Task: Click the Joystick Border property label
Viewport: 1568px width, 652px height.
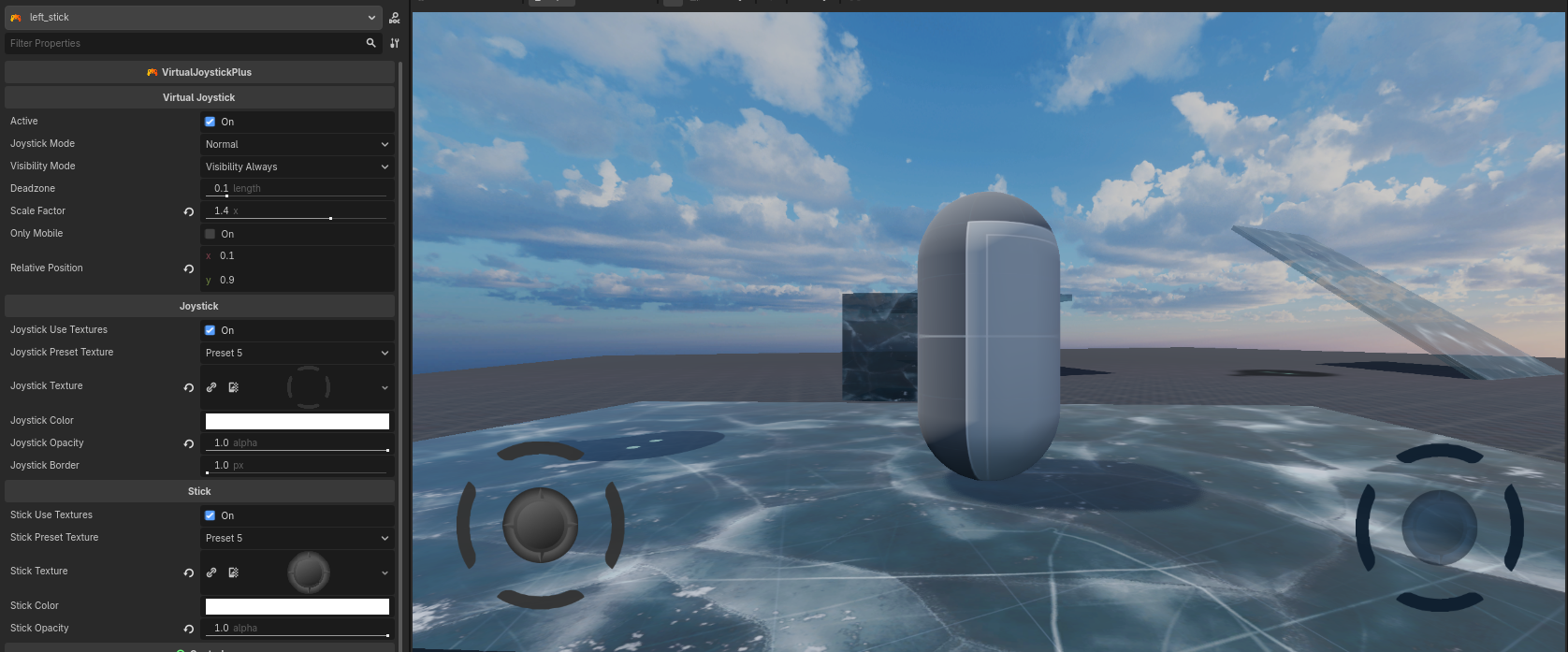Action: (45, 465)
